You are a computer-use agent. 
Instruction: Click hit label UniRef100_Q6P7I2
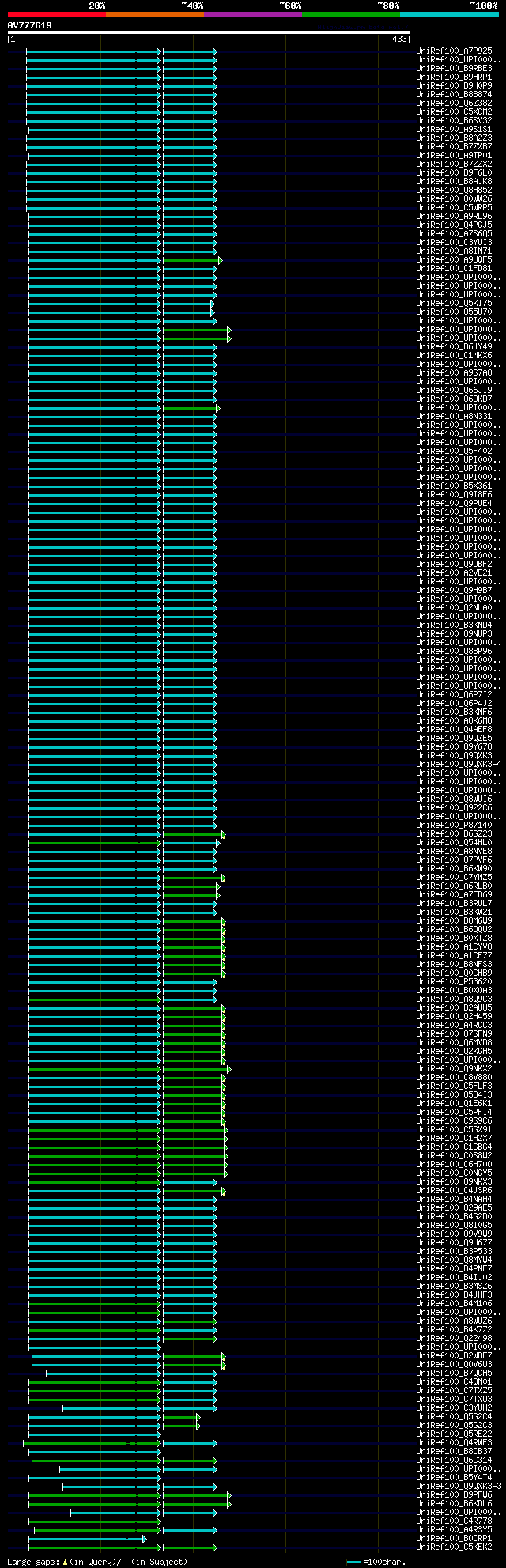[x=454, y=694]
